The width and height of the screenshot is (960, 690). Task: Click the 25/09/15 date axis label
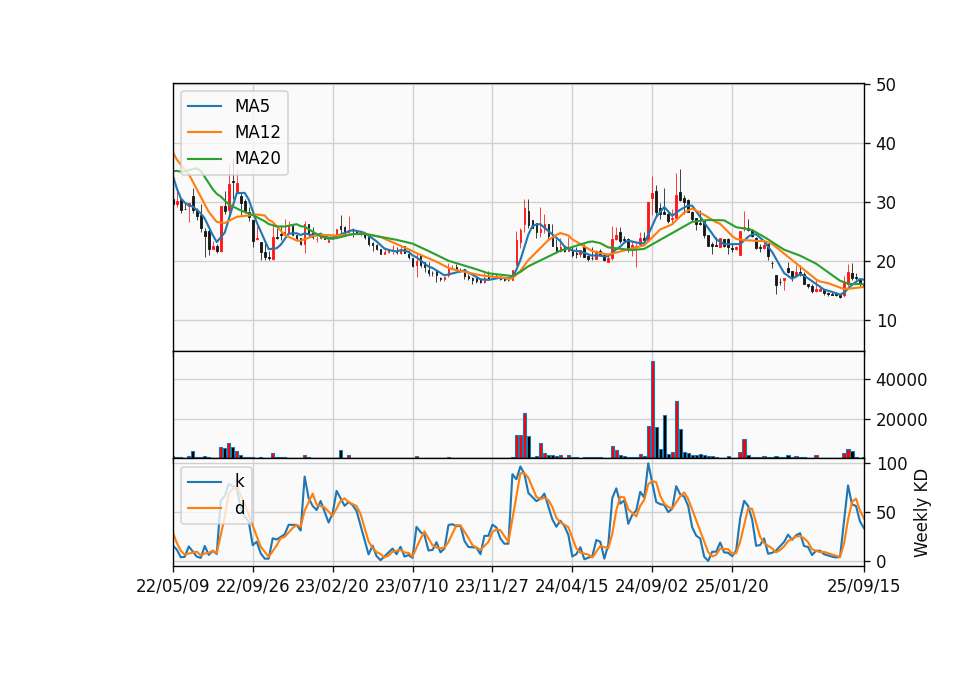[863, 586]
